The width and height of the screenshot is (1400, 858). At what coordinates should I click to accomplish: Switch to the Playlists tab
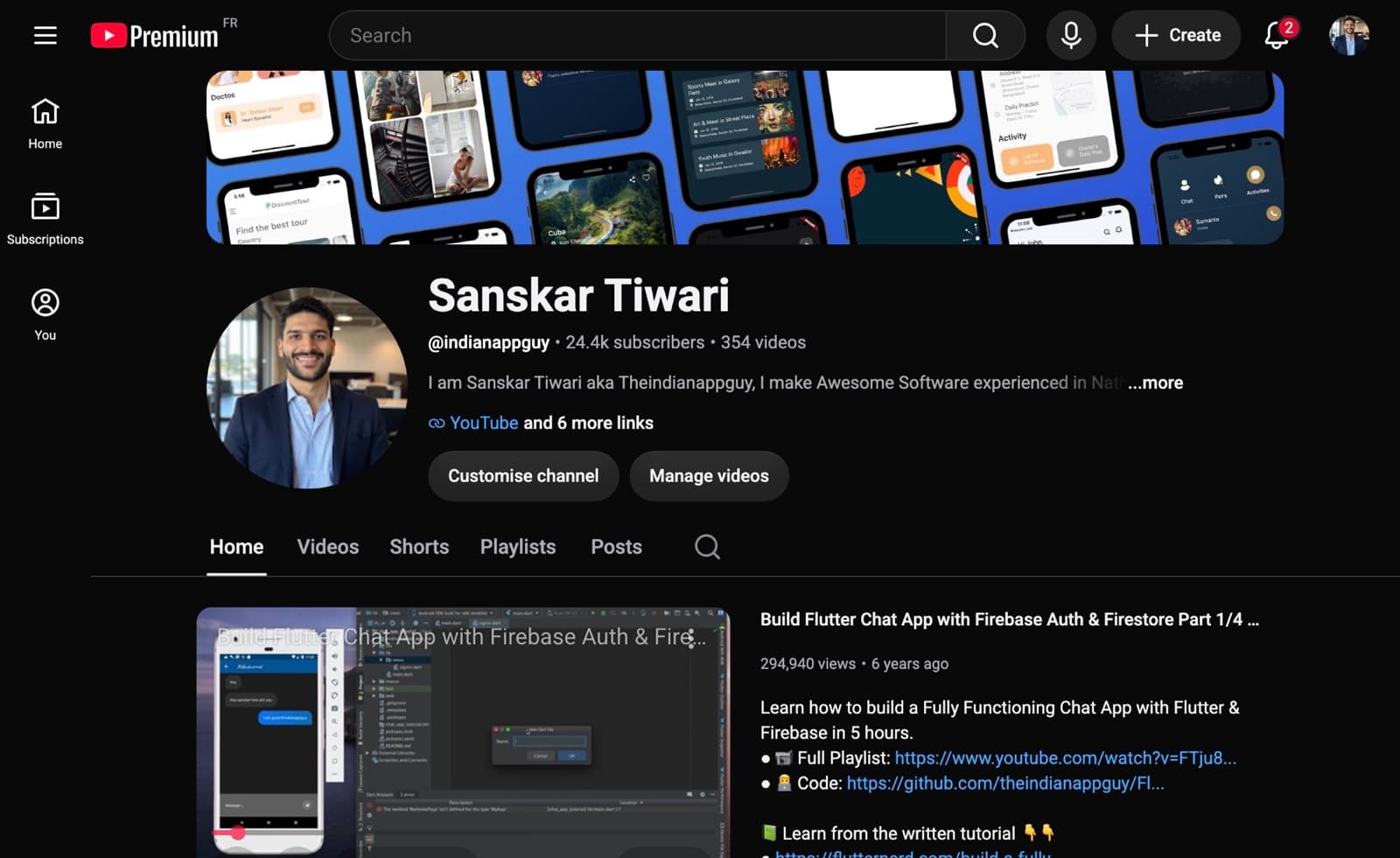coord(518,546)
